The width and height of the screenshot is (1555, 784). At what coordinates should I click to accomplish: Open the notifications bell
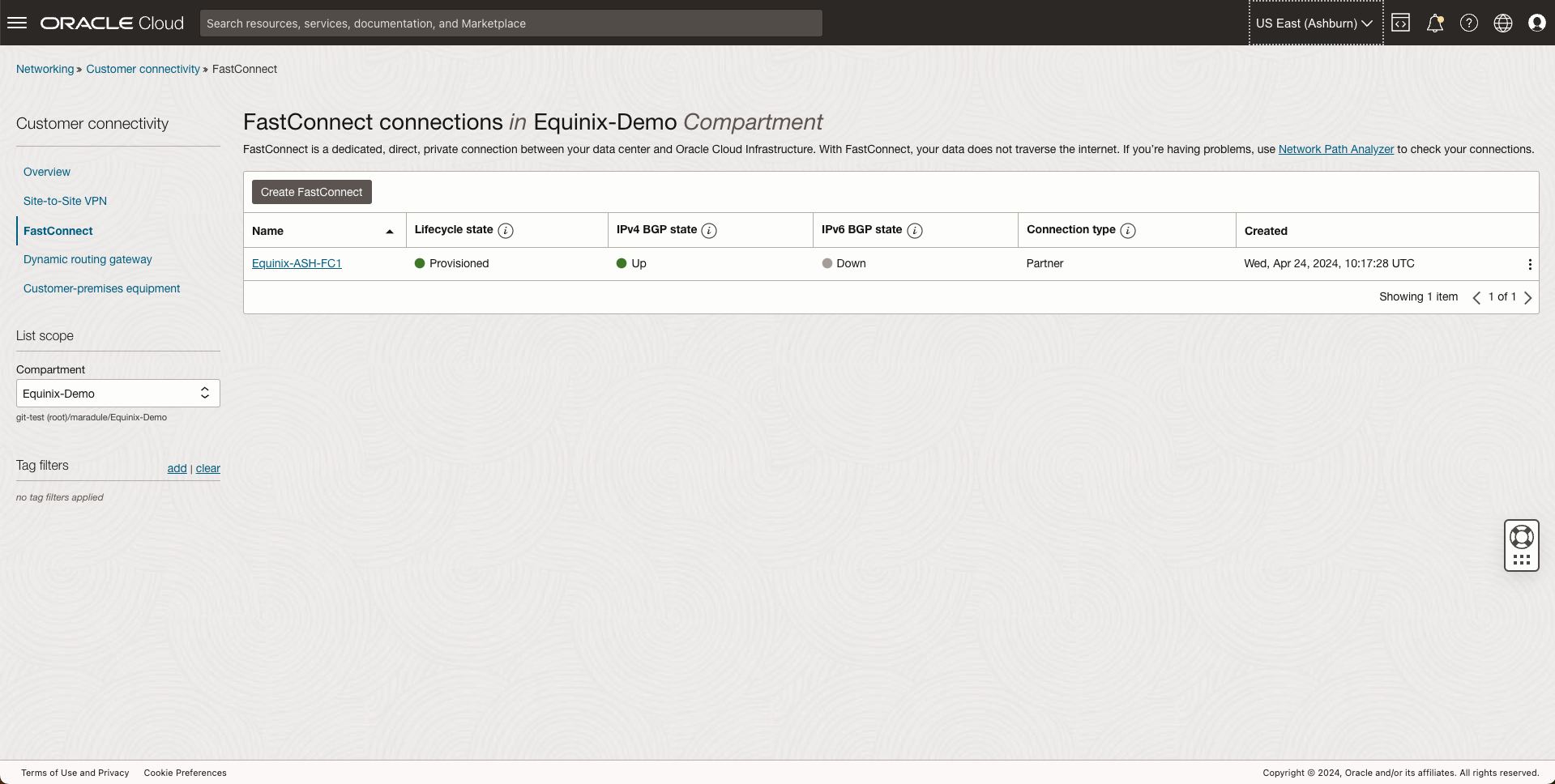pos(1434,23)
